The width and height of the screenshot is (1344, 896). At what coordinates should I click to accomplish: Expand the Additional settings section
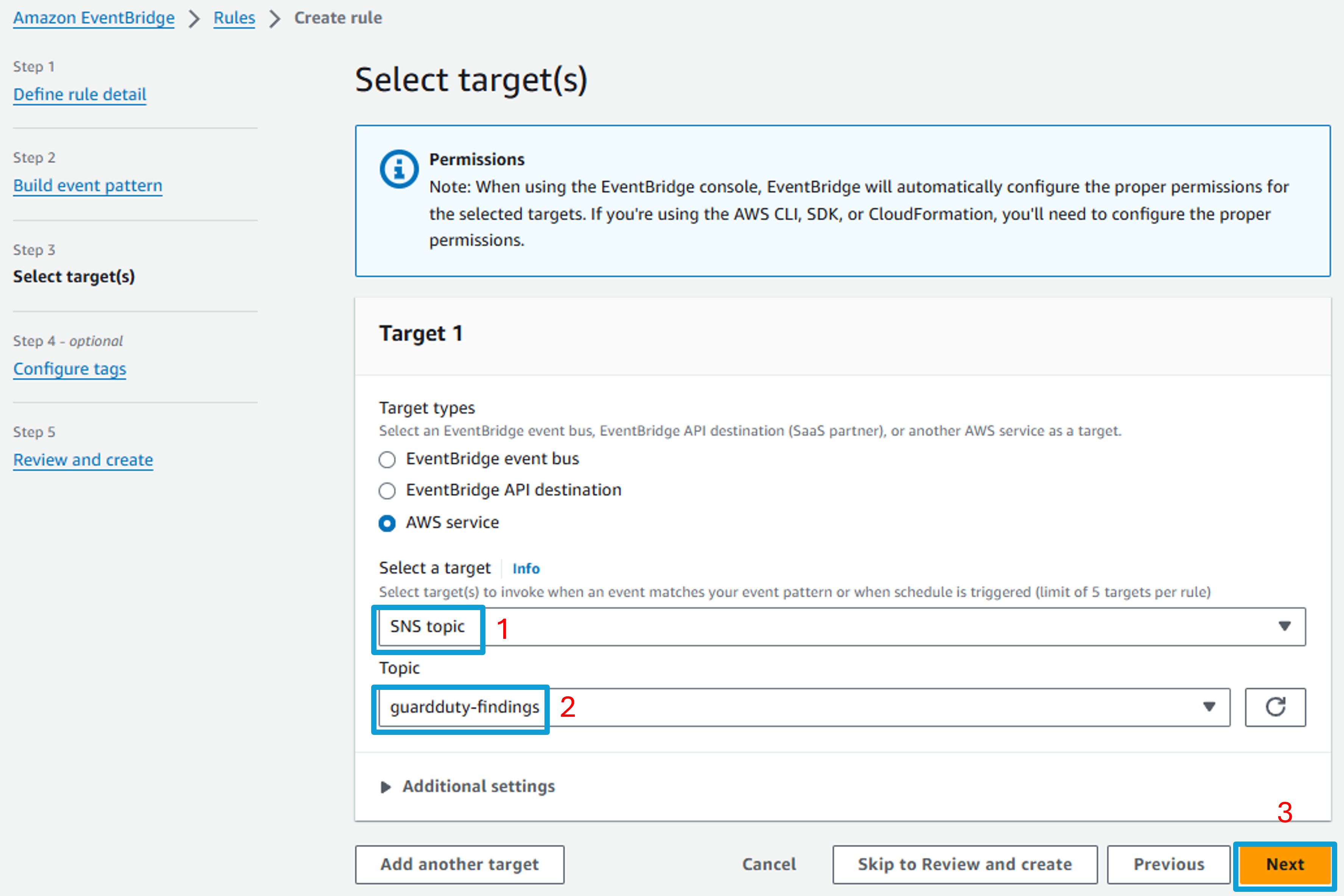(x=467, y=786)
